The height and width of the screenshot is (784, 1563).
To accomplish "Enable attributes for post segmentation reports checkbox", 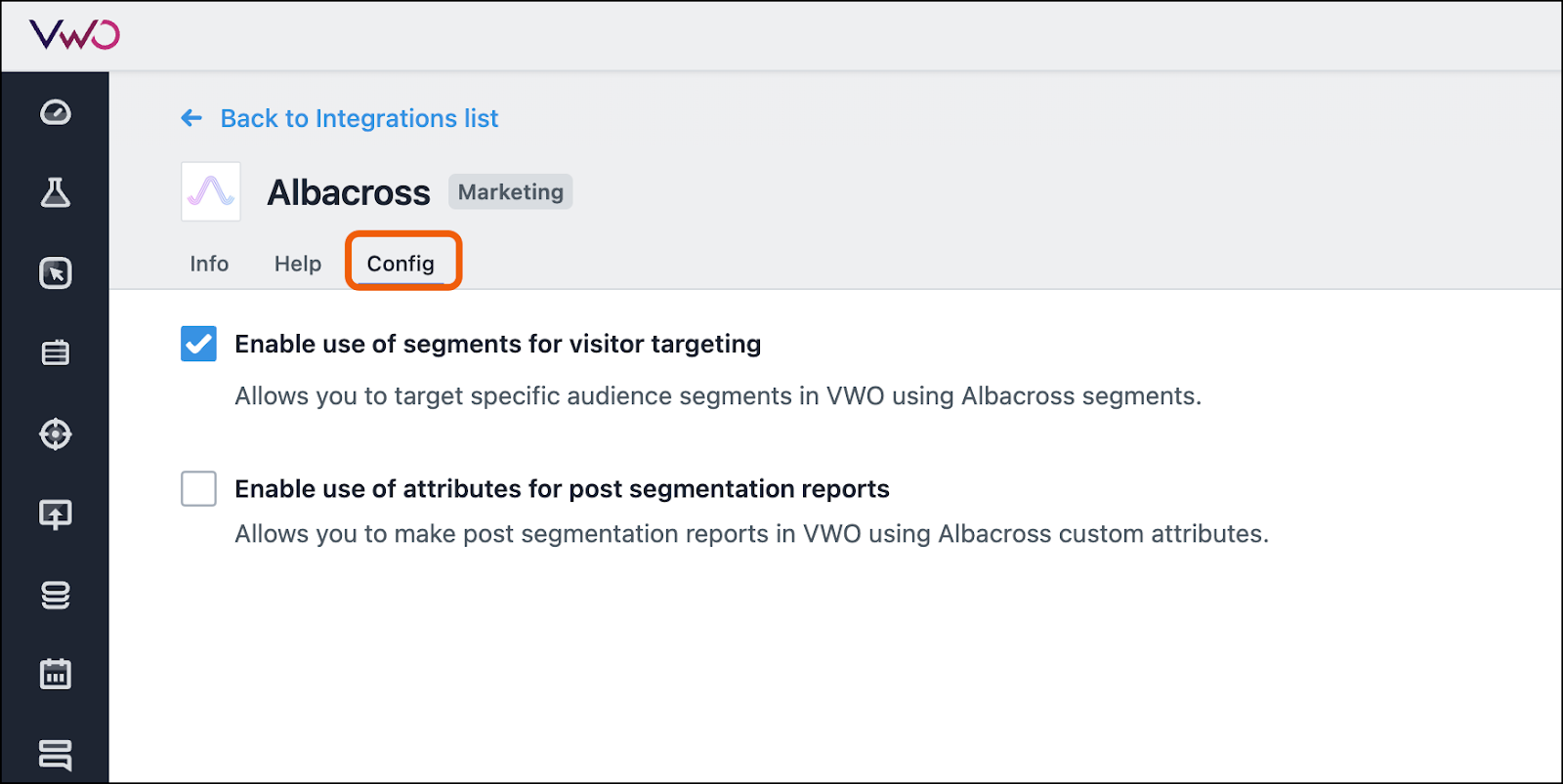I will (198, 488).
